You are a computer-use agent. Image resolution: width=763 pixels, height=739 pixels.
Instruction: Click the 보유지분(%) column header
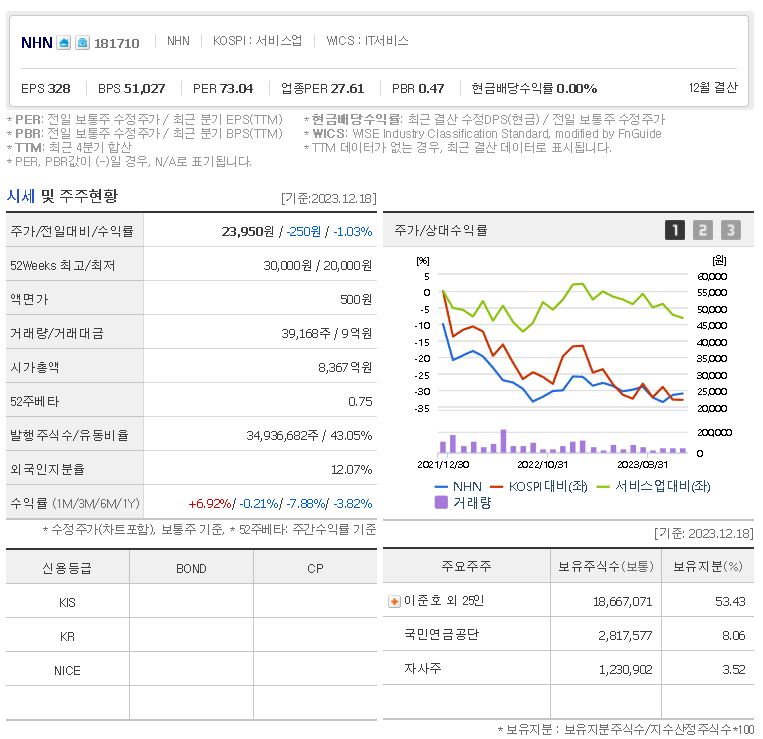tap(708, 566)
